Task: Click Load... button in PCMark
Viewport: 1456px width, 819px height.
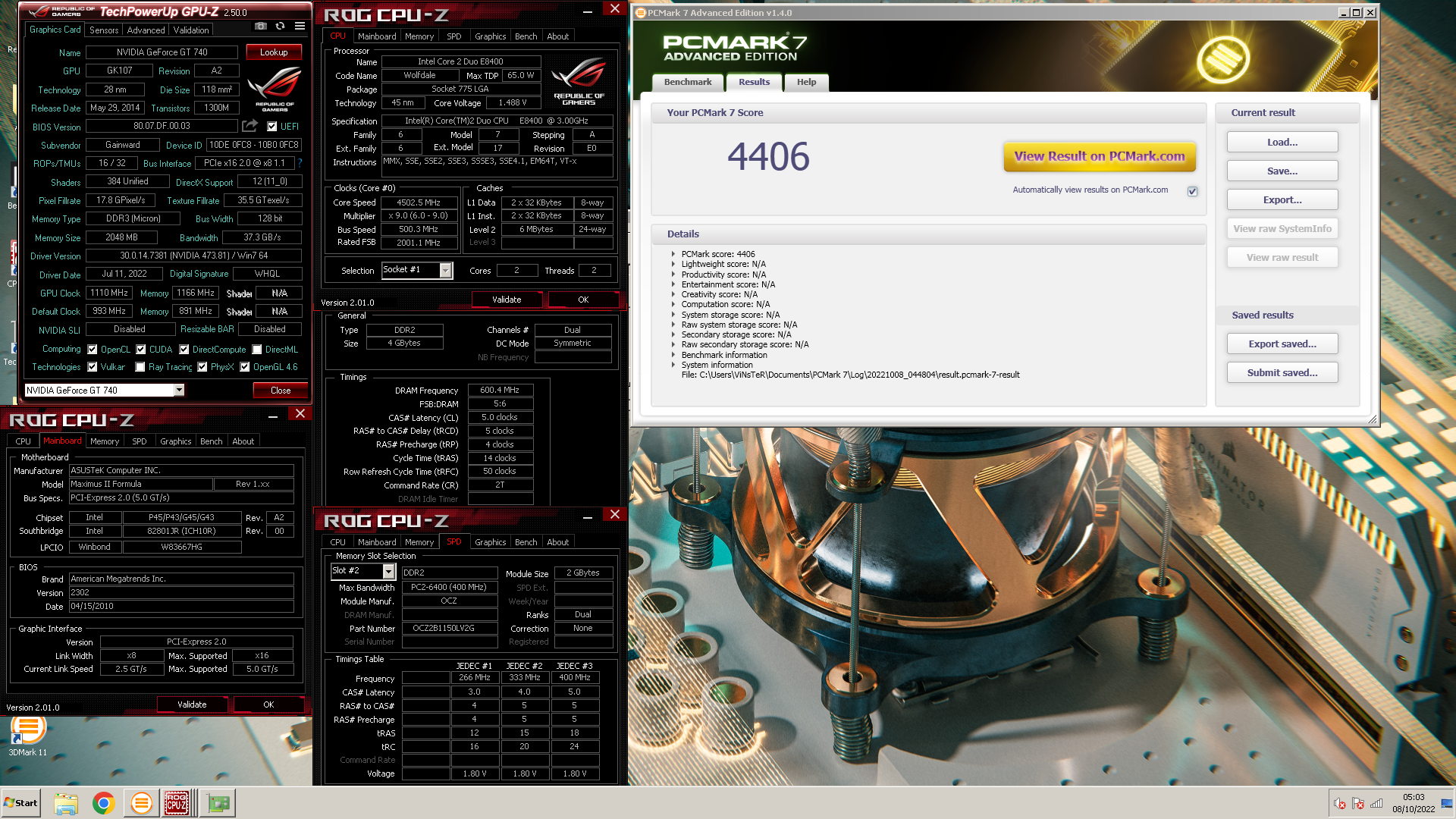Action: [1282, 142]
